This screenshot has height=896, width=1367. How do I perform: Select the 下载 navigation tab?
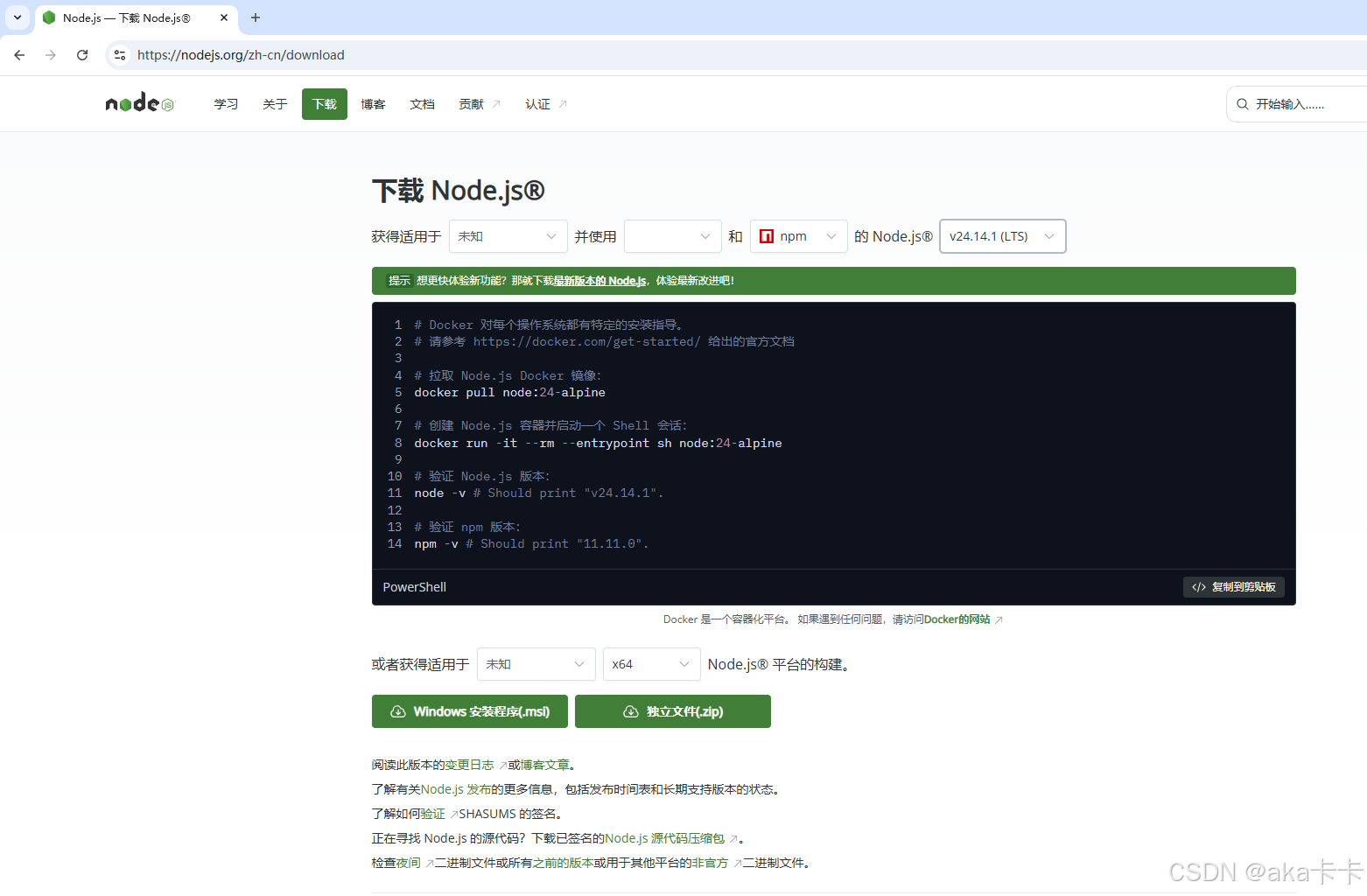point(325,104)
